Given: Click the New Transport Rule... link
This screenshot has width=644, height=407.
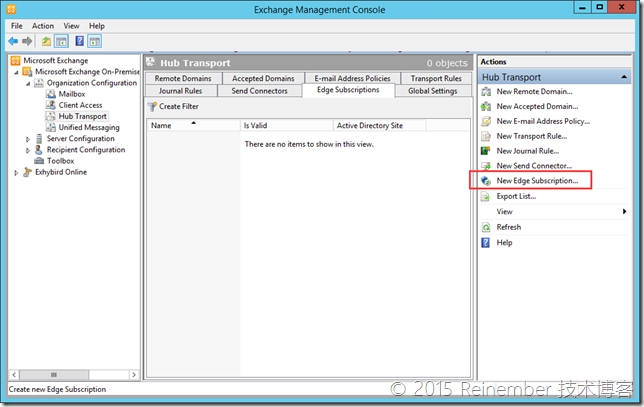Looking at the screenshot, I should (532, 136).
